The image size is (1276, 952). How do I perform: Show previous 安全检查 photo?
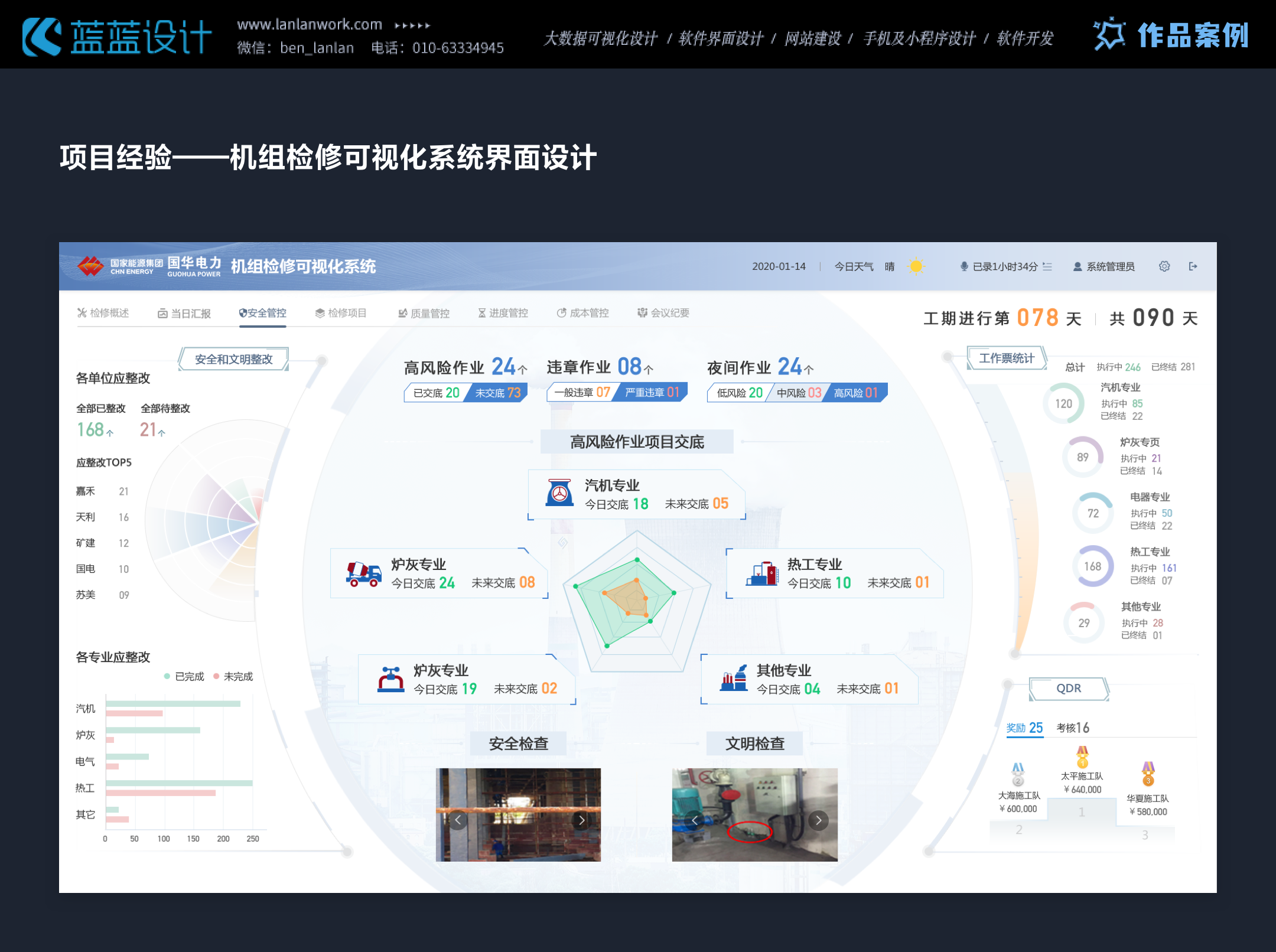[457, 820]
